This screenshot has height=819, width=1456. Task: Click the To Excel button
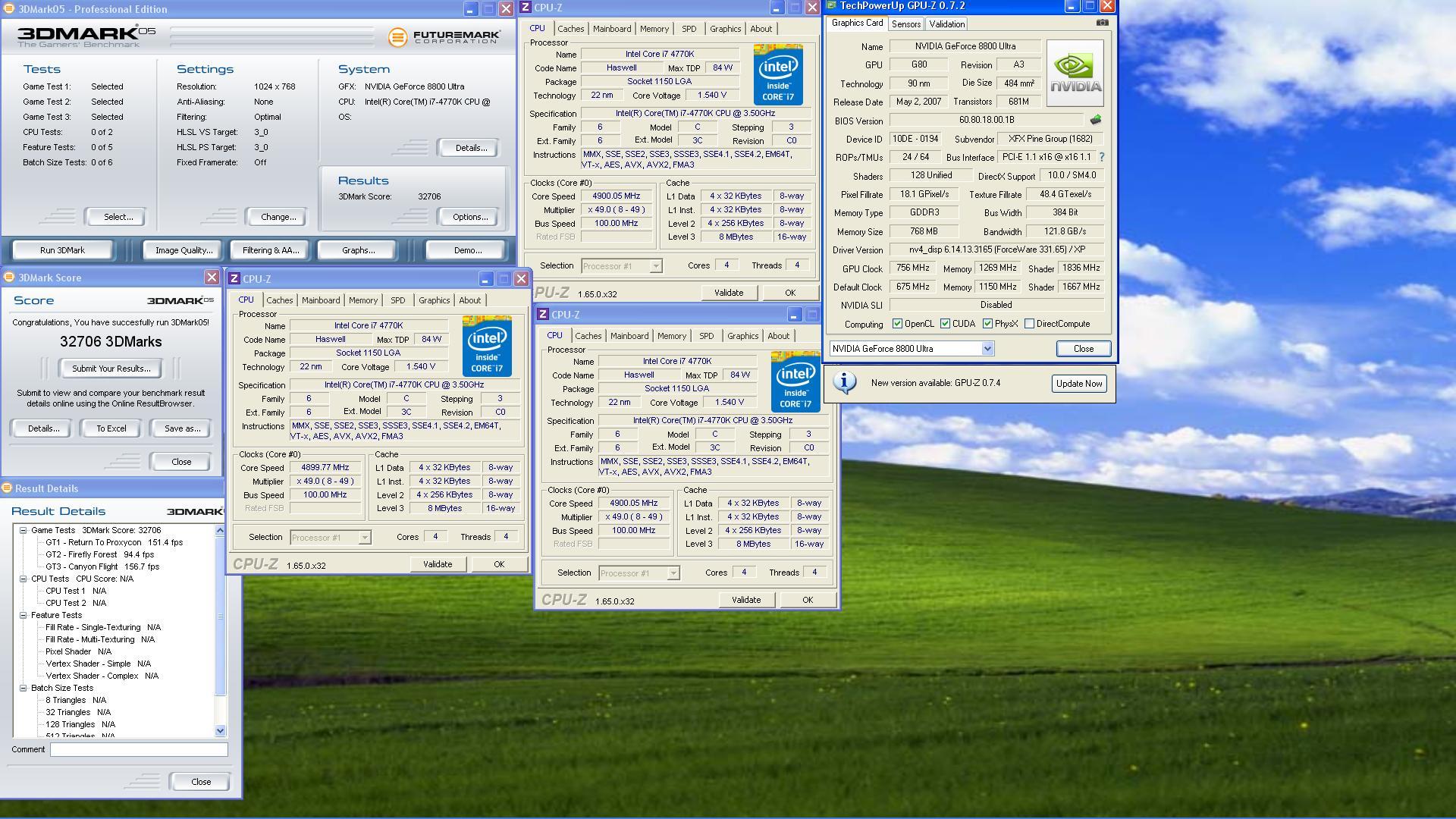click(x=111, y=428)
